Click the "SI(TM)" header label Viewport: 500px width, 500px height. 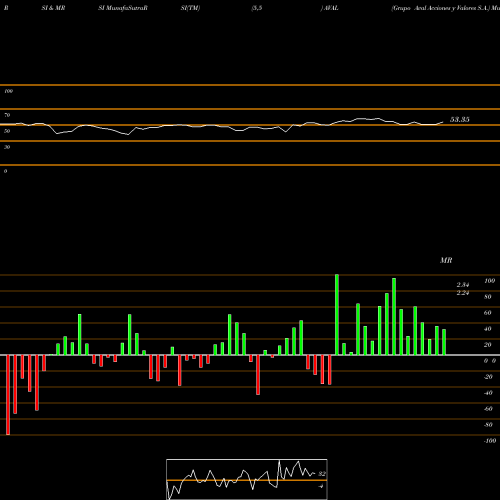(190, 8)
